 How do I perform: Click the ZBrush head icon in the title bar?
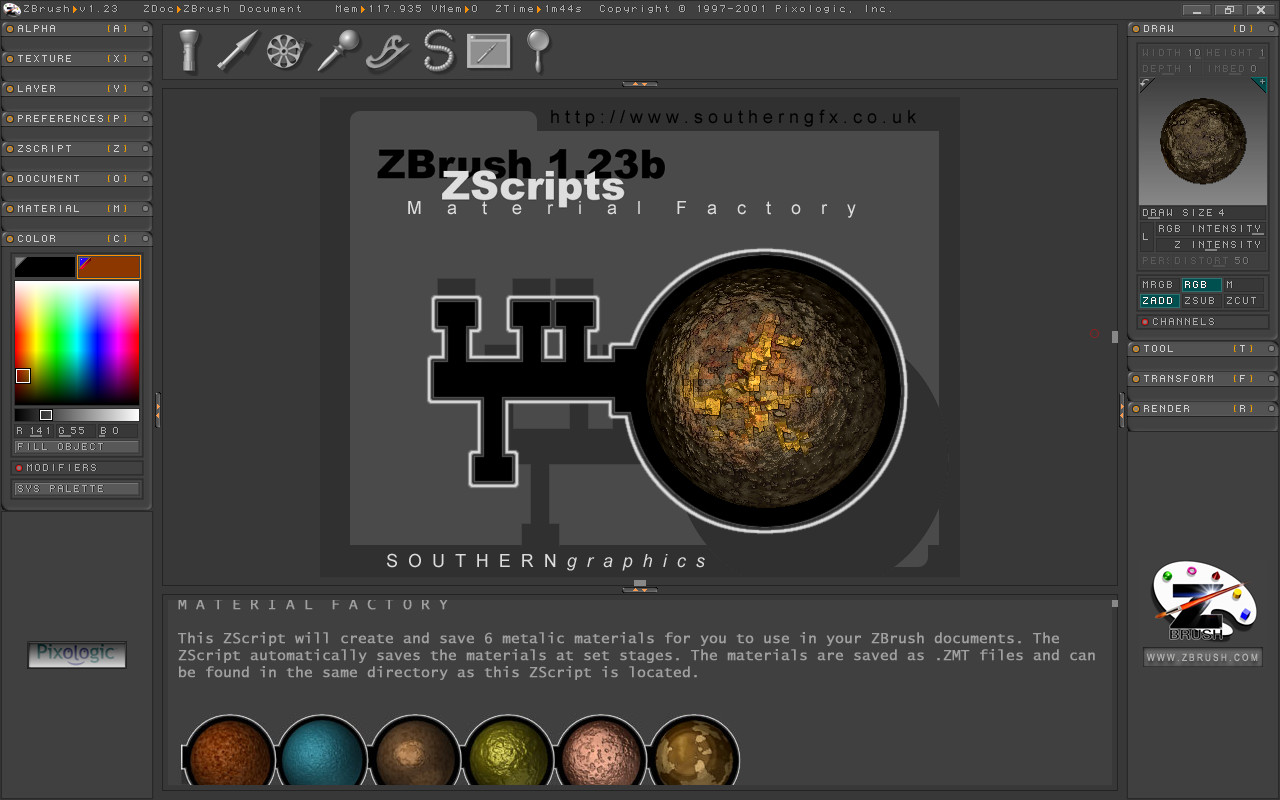(11, 9)
